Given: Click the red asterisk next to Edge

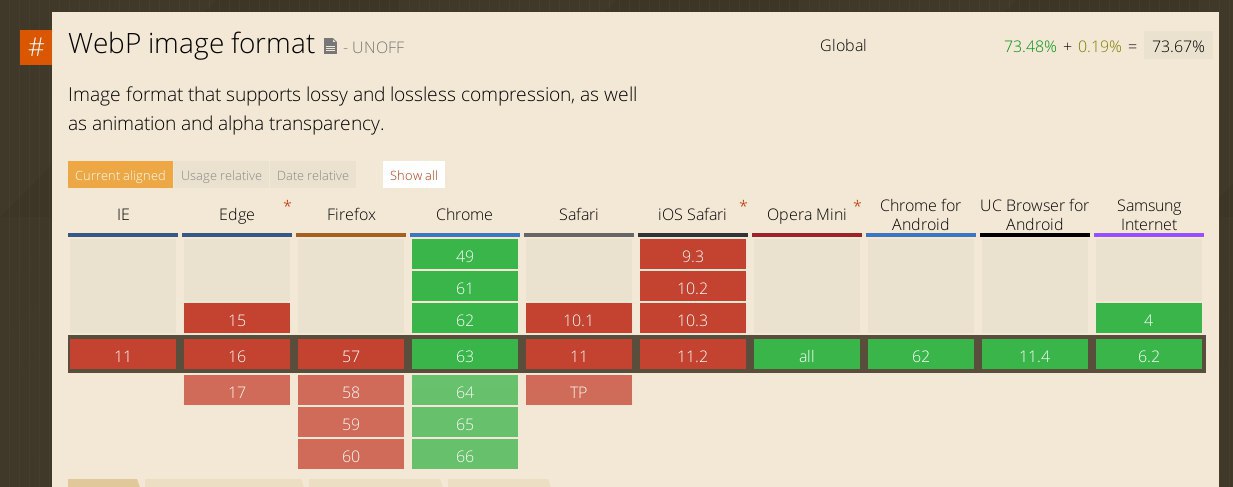Looking at the screenshot, I should [288, 205].
